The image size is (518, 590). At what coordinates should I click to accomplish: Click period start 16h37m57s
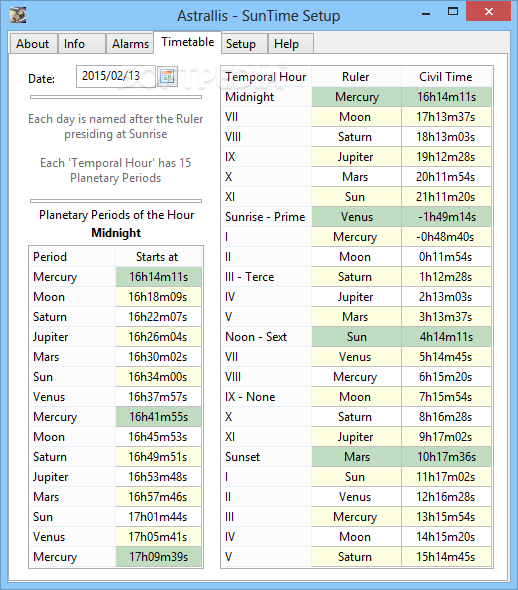point(158,397)
